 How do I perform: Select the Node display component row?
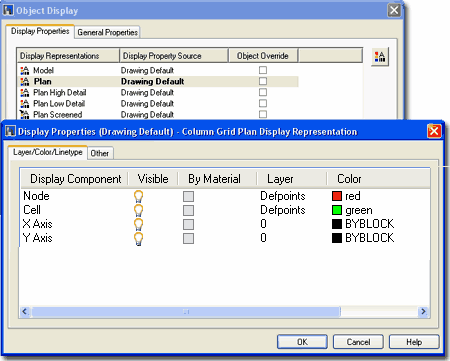36,196
